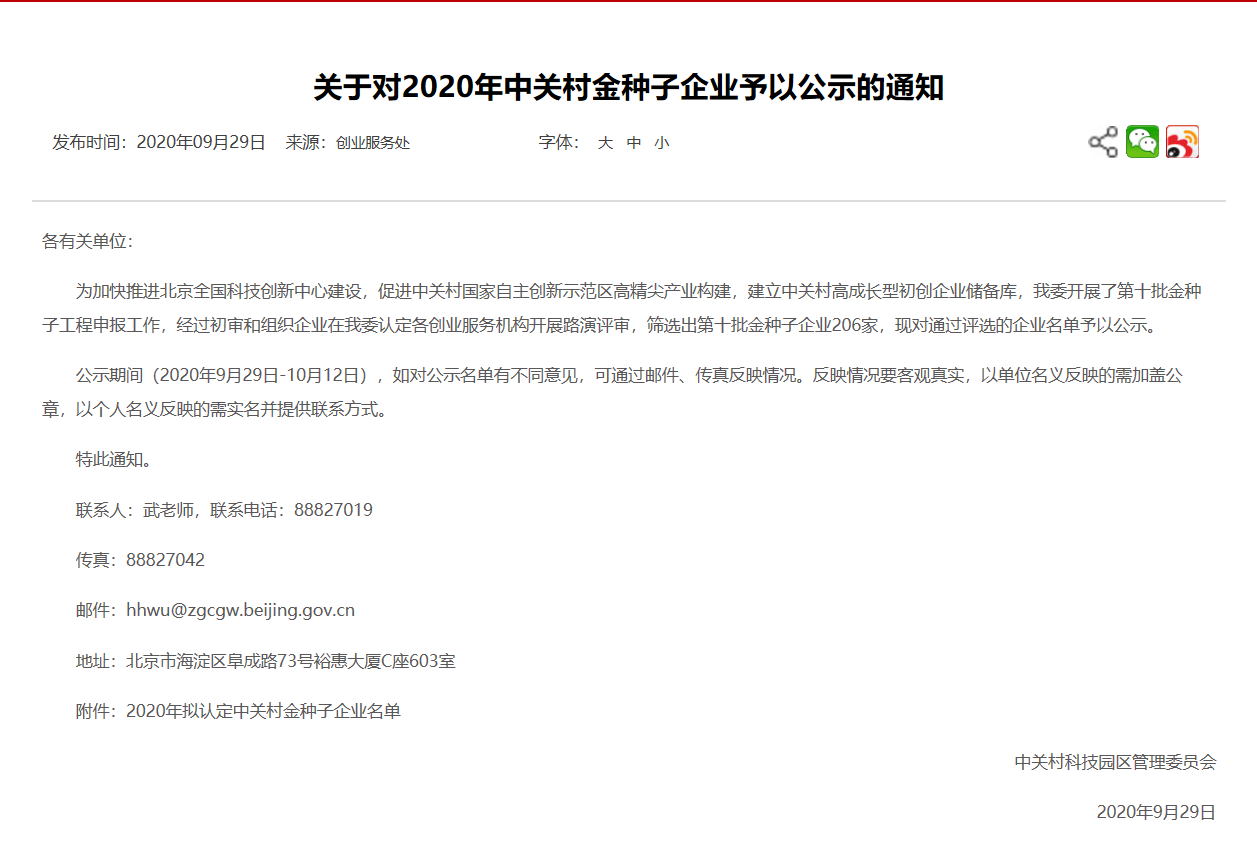Click the address 北京市海淀区阜成路73号裕惠大厦C座603室
The height and width of the screenshot is (841, 1257).
click(290, 661)
